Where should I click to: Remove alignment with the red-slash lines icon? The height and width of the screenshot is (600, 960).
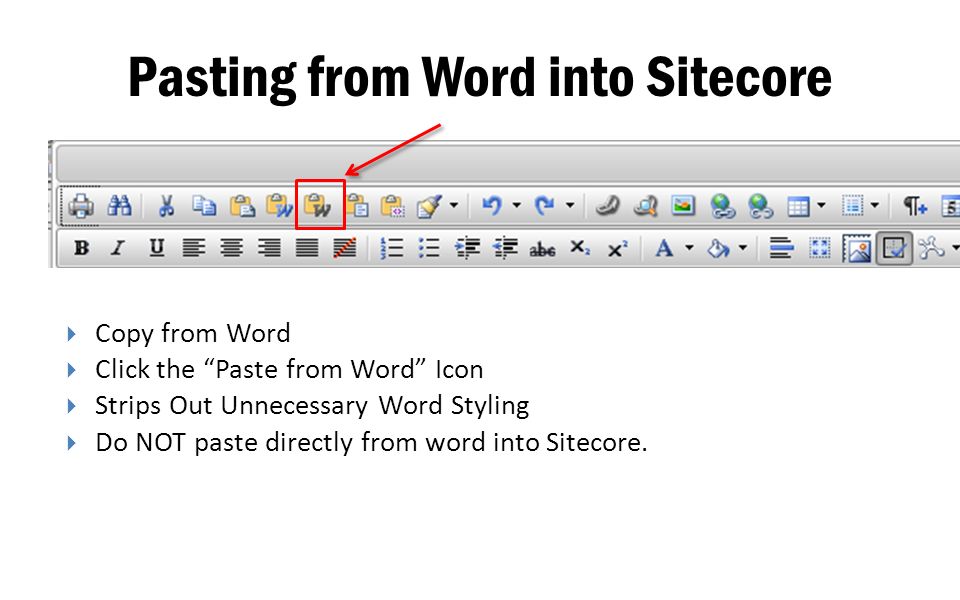pos(345,248)
